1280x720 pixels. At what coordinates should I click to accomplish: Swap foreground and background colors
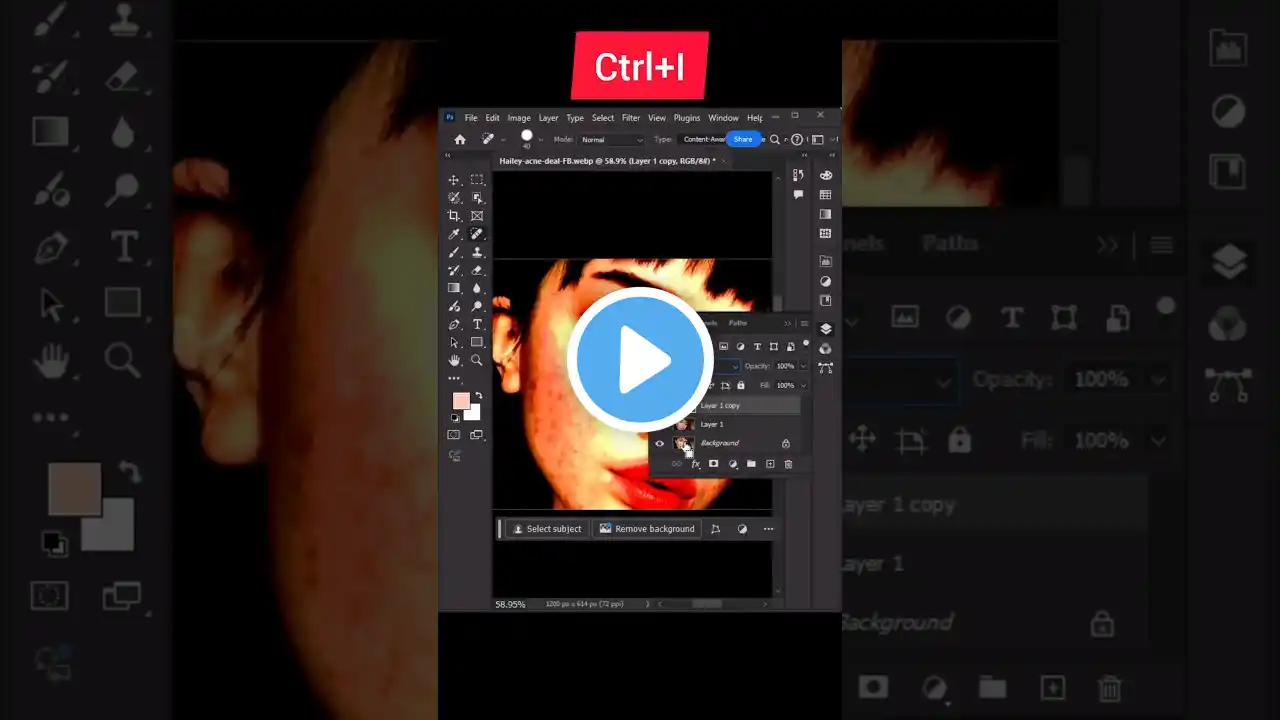coord(478,396)
